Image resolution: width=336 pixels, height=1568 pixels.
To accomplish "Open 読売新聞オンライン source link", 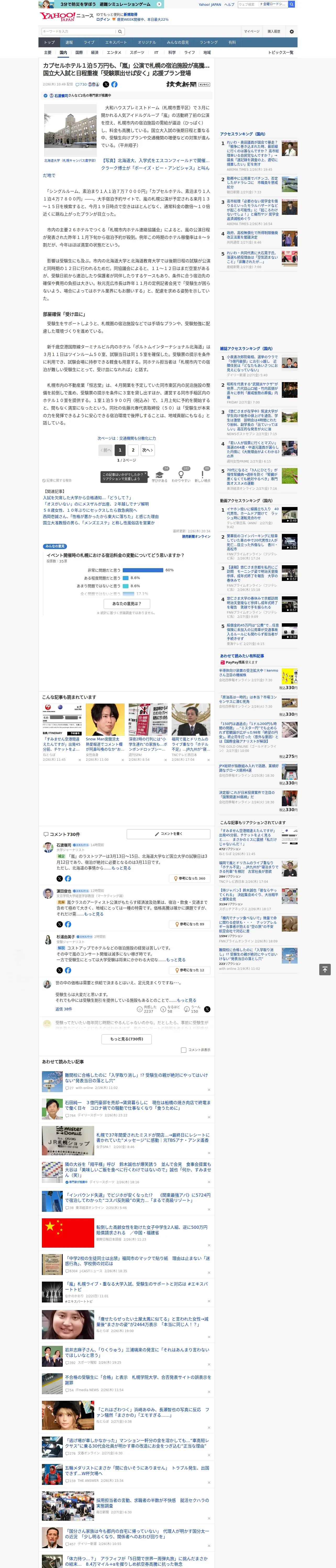I will tap(196, 536).
